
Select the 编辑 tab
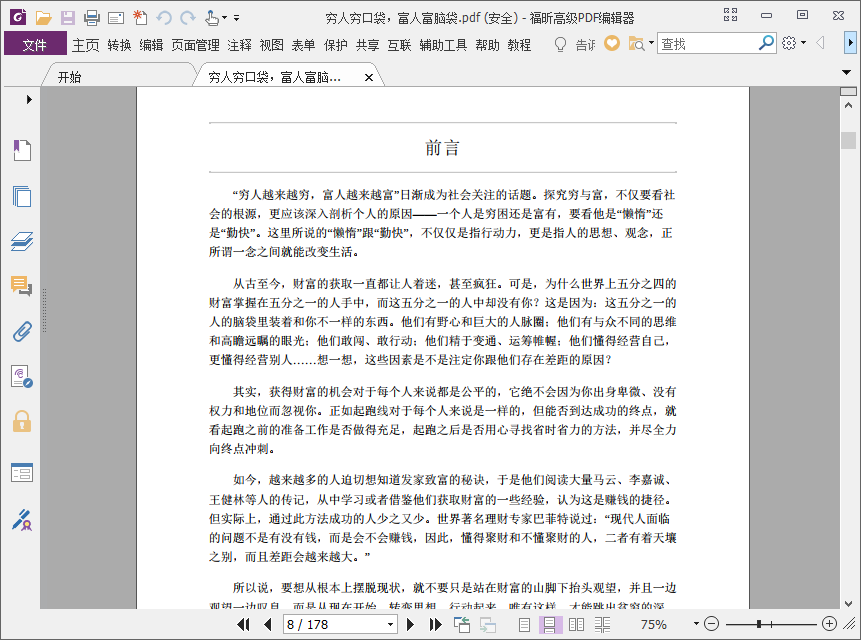(x=151, y=44)
